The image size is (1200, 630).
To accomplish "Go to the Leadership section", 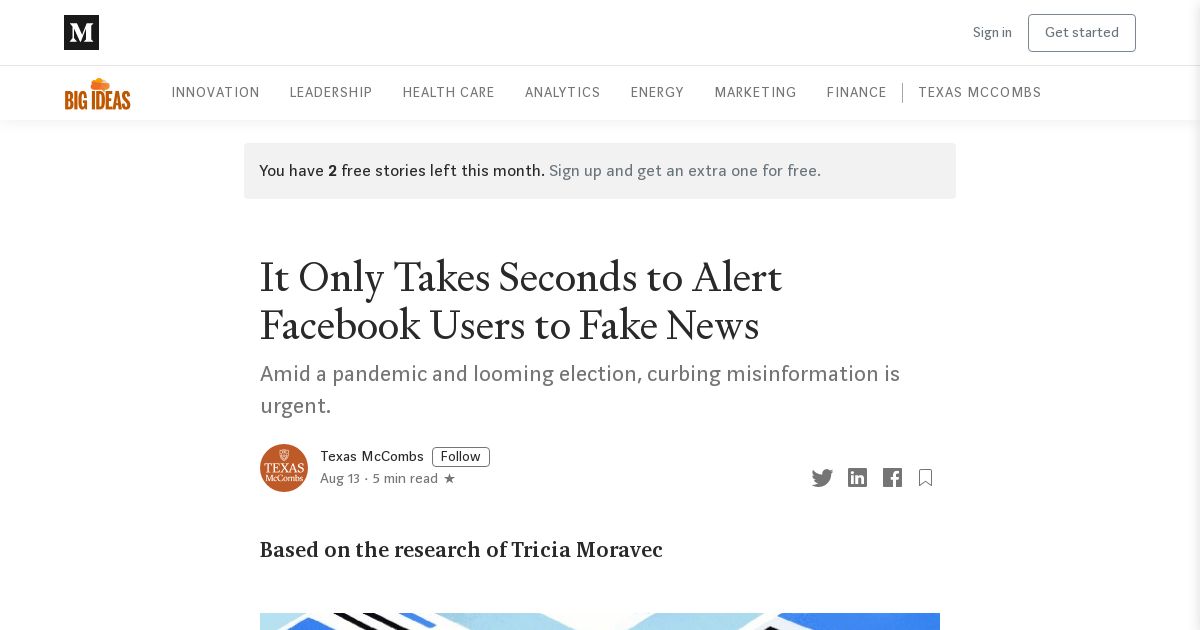I will (x=331, y=92).
